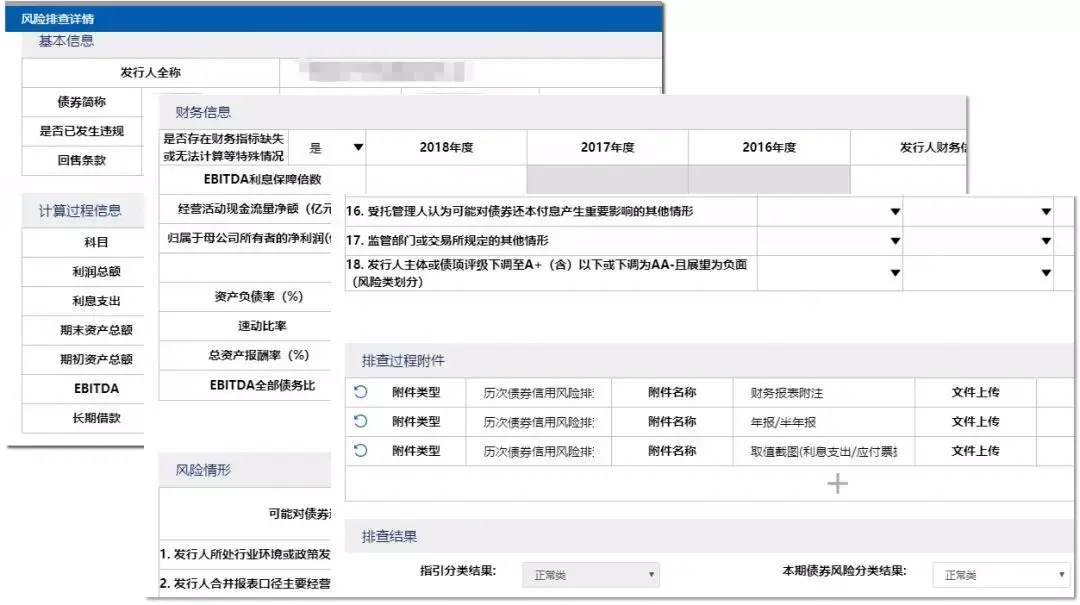The image size is (1080, 605).
Task: Click the 财务信息 section heading
Action: pyautogui.click(x=202, y=112)
